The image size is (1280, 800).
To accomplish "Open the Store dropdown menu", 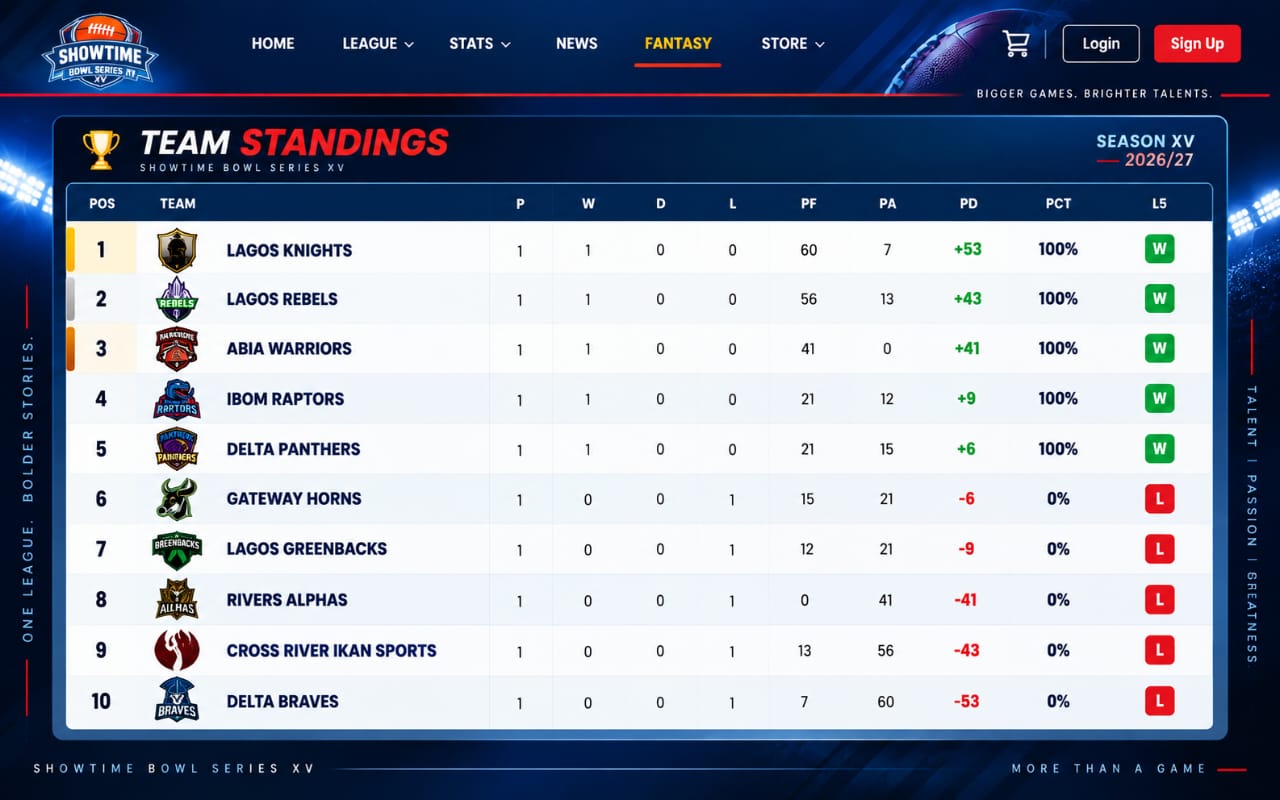I will coord(793,44).
